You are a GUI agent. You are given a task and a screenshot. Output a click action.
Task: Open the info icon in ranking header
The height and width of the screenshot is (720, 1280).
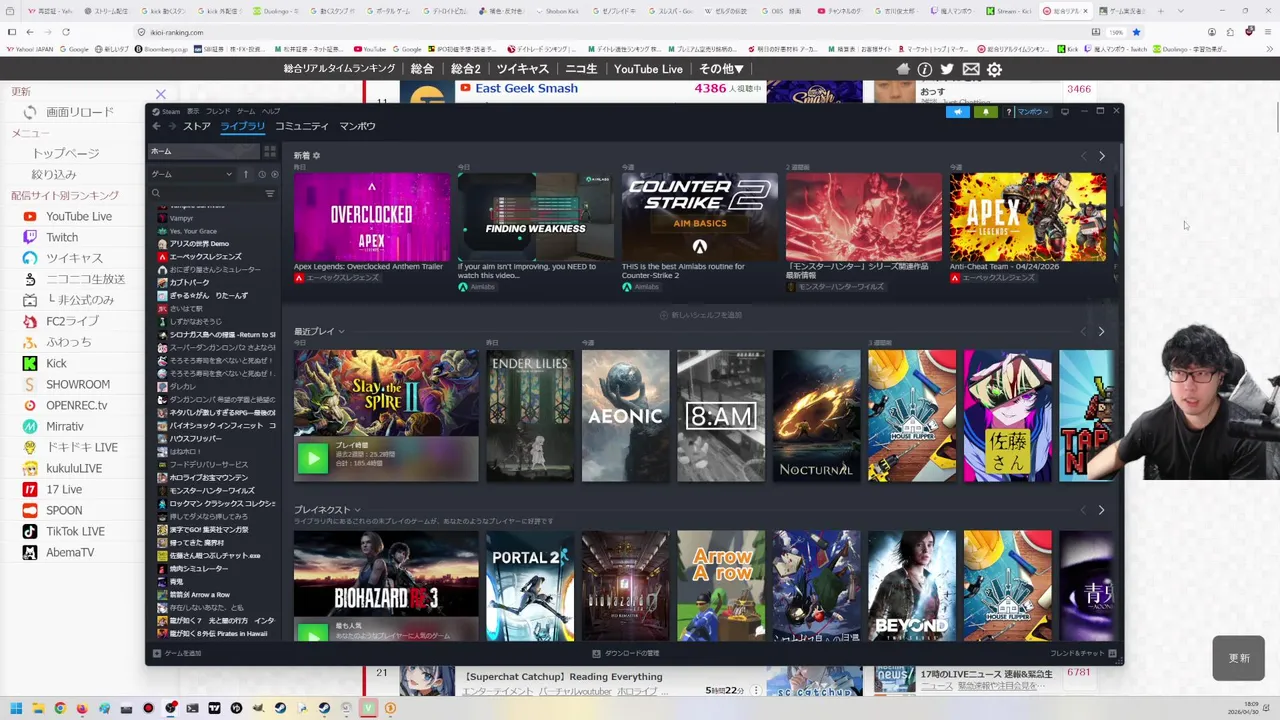pyautogui.click(x=925, y=69)
